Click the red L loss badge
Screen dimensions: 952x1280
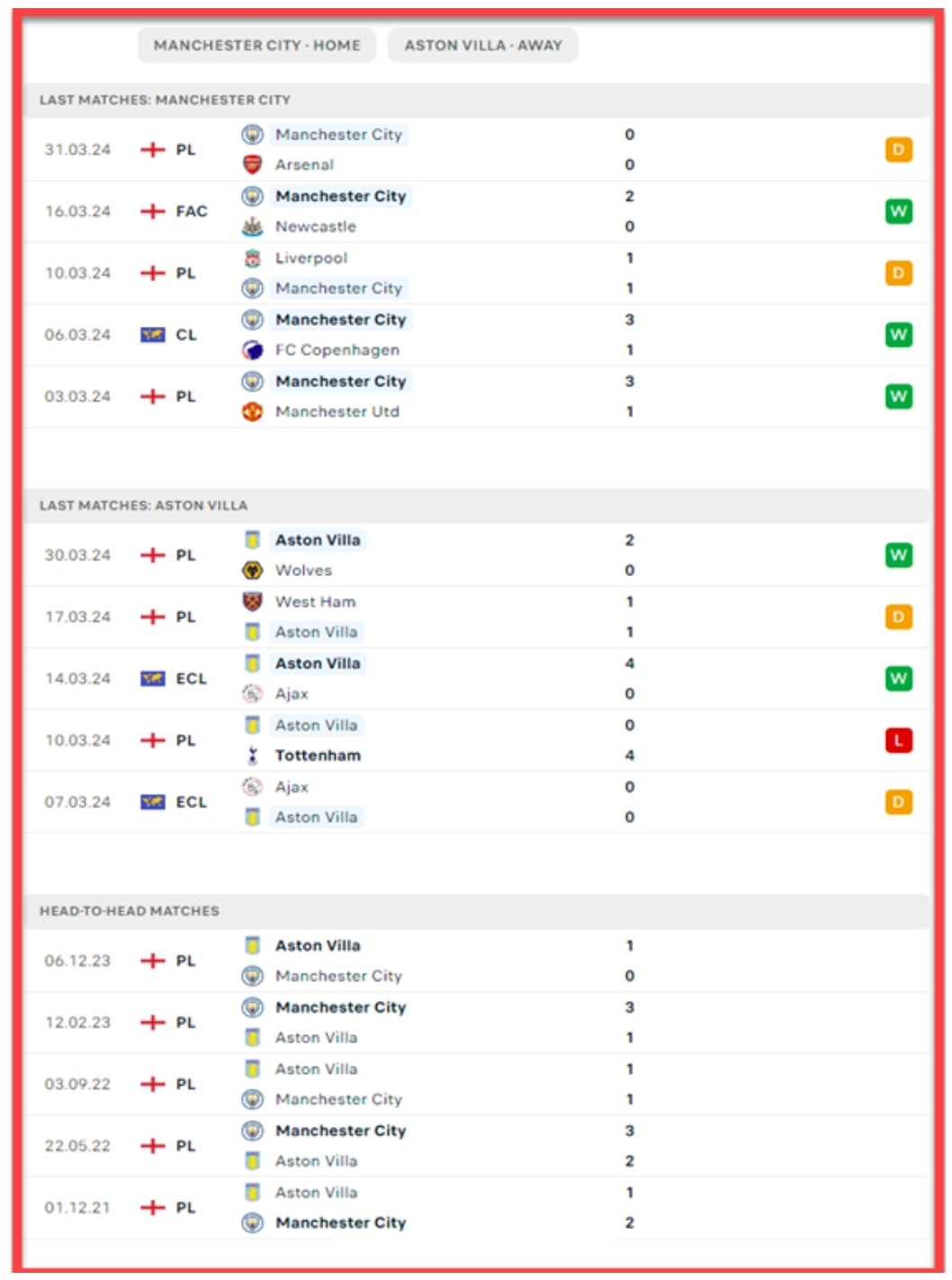pos(898,741)
